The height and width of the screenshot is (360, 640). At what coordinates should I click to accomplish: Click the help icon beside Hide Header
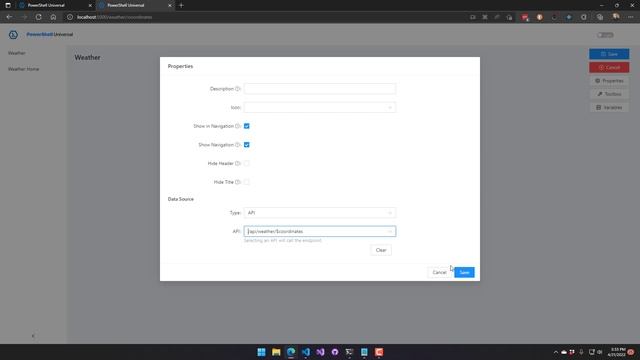238,164
